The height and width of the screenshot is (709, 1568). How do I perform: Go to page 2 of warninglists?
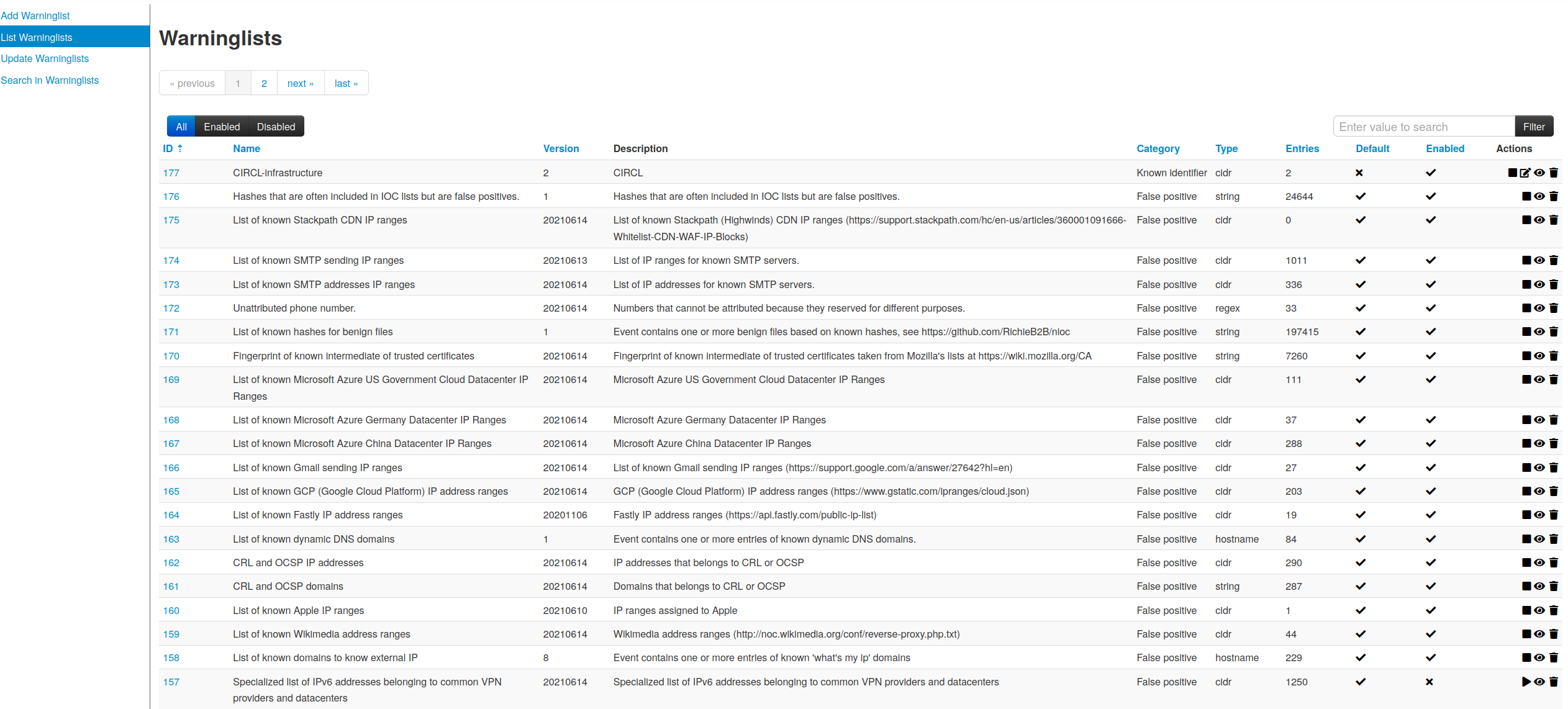coord(264,83)
